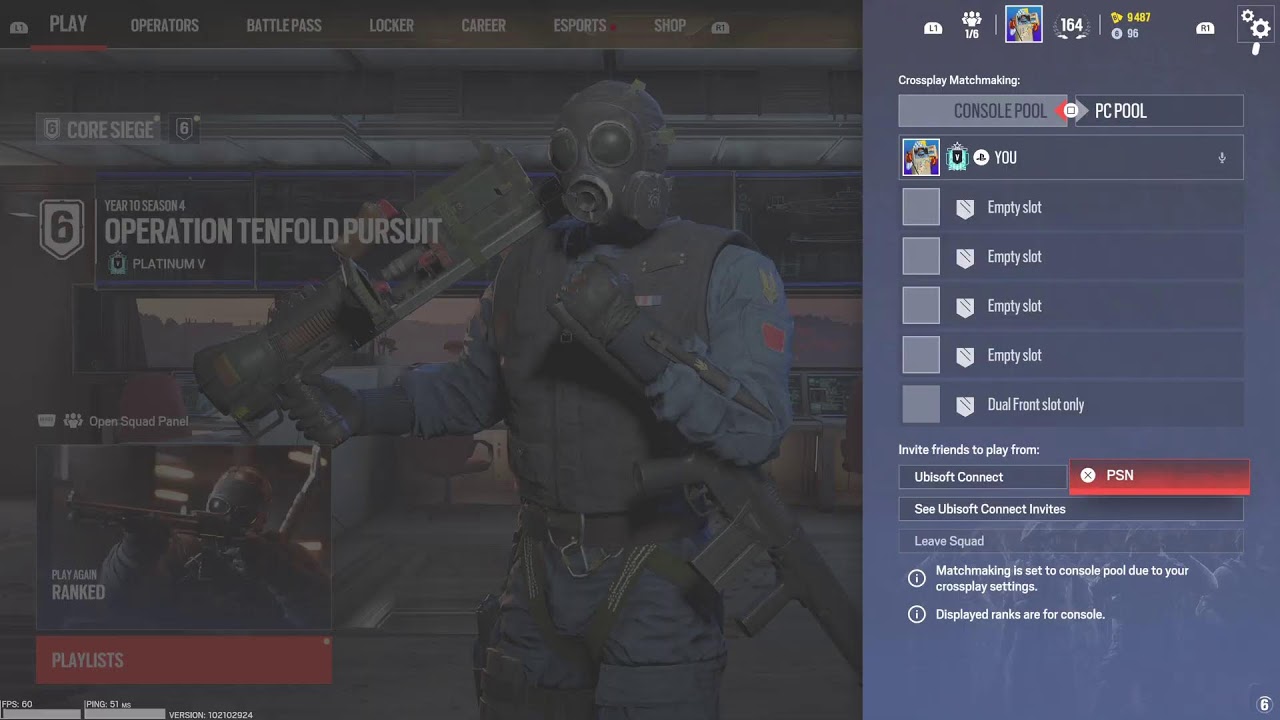Click the Ubisoft Connect invite button
The width and height of the screenshot is (1280, 720).
pos(983,477)
